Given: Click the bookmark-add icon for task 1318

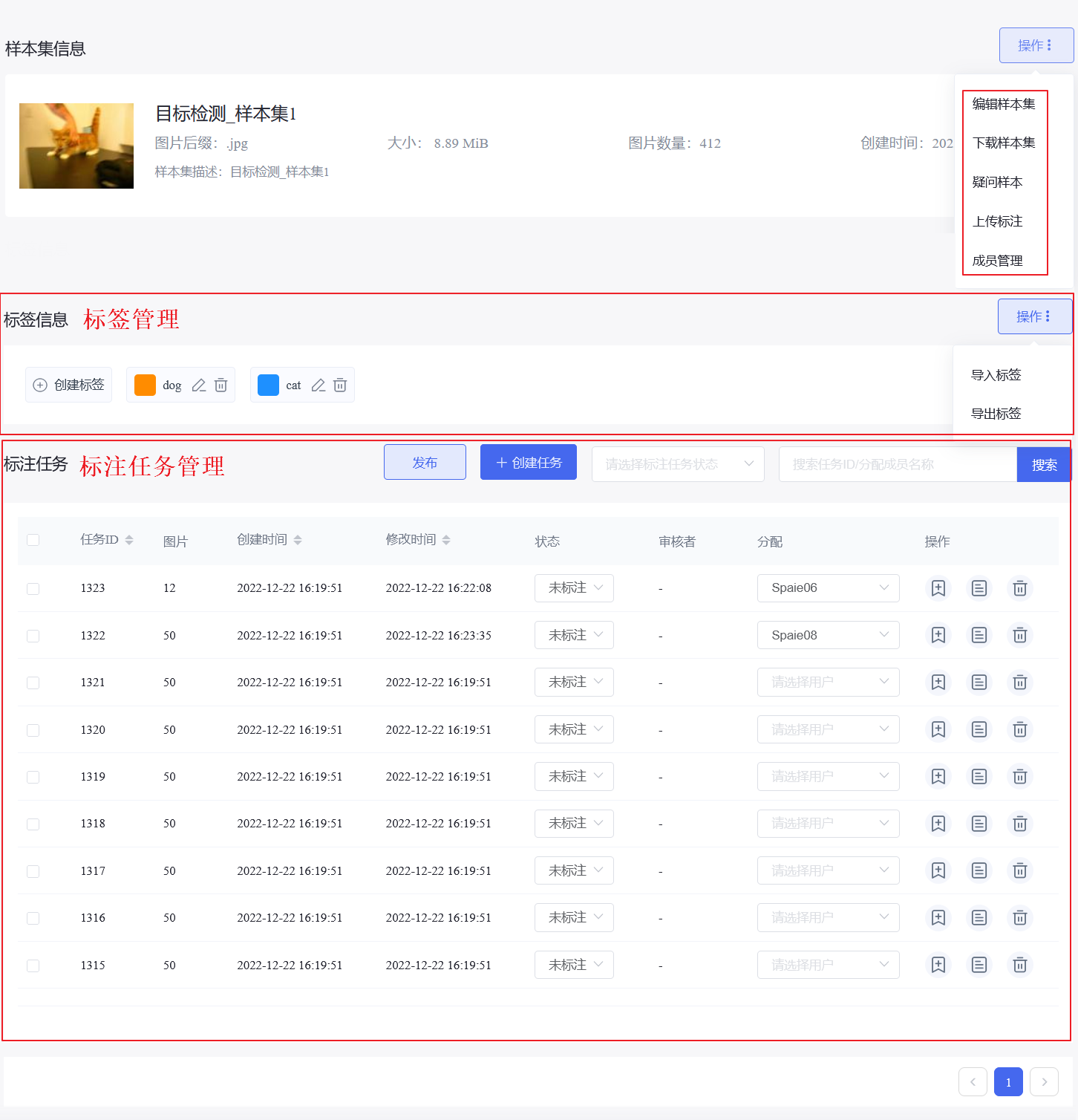Looking at the screenshot, I should pos(938,824).
